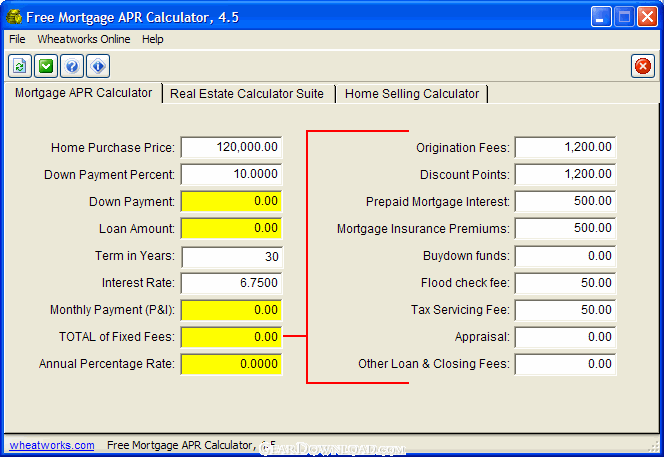The width and height of the screenshot is (664, 457).
Task: Select the Mortgage APR Calculator tab
Action: 83,93
